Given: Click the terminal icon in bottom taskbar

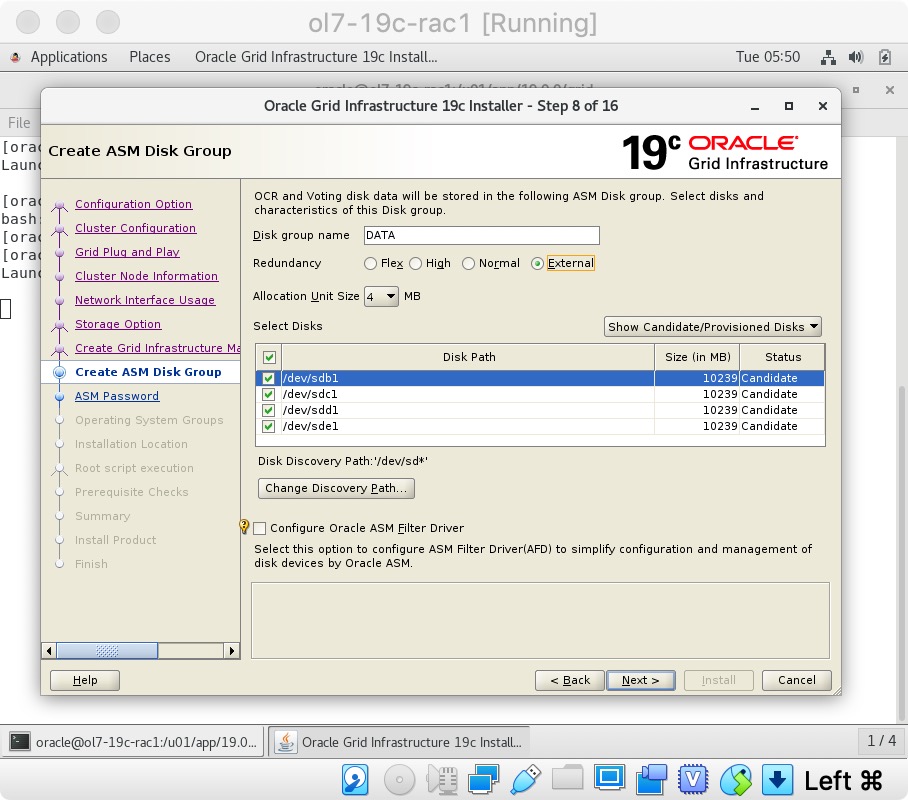Looking at the screenshot, I should [20, 741].
